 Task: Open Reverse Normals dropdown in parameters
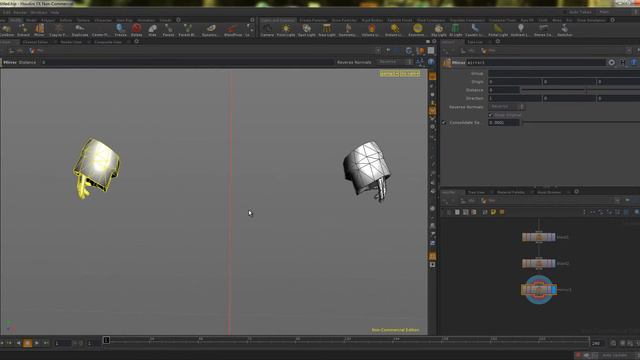point(507,107)
